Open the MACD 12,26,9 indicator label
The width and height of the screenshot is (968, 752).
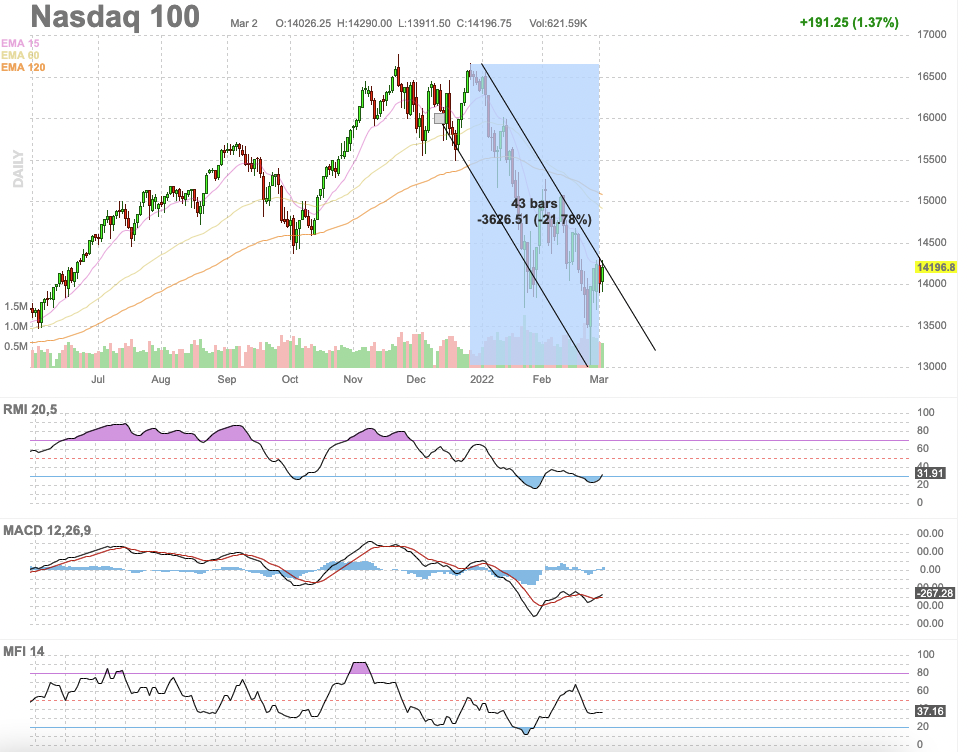47,530
